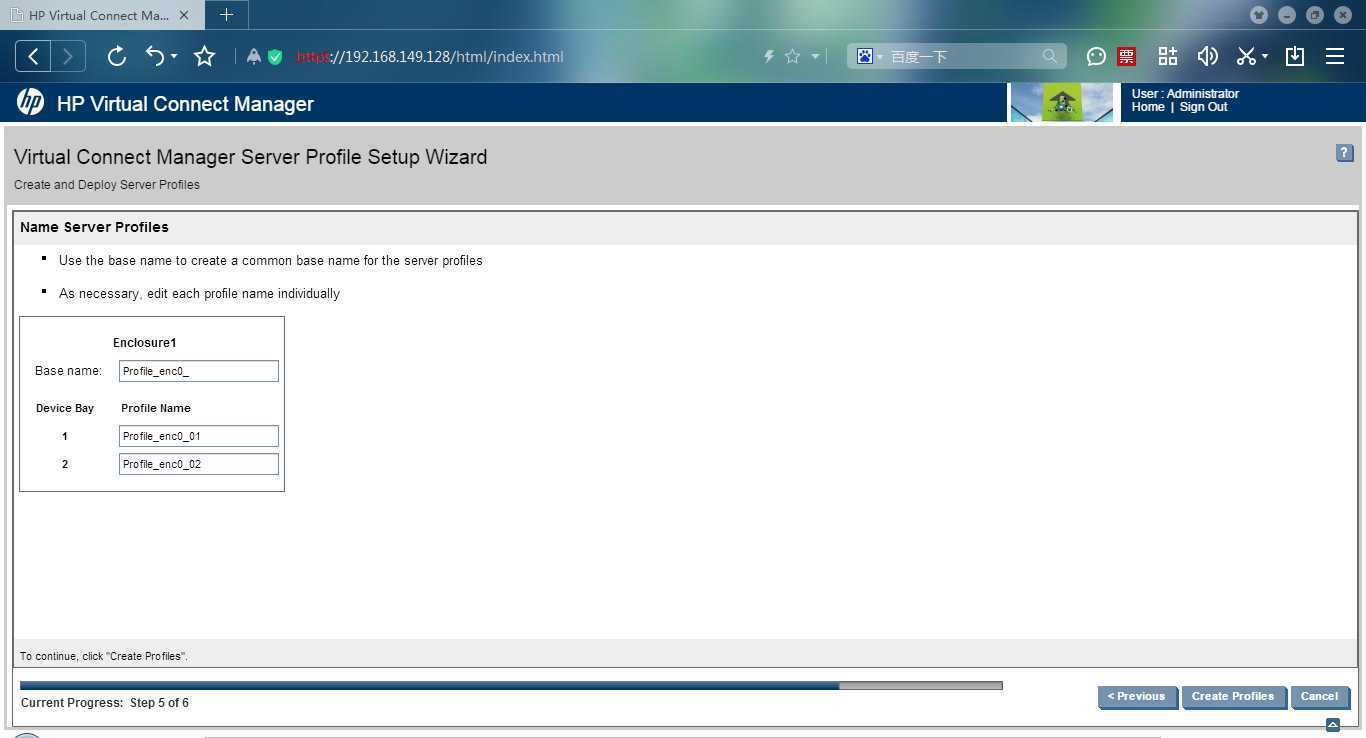Click the 'Step 5 of 6' progress text

[x=159, y=703]
